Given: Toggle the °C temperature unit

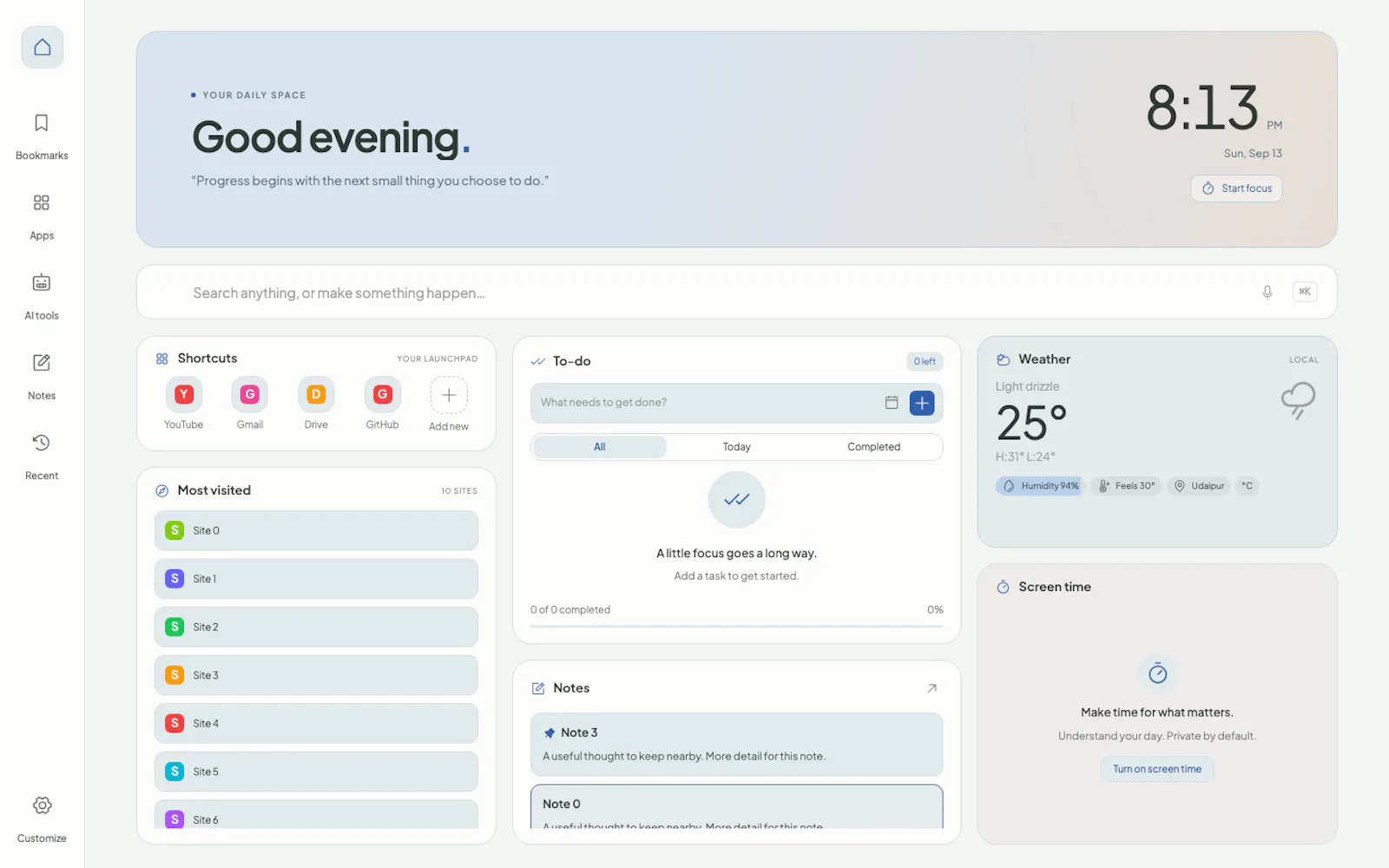Looking at the screenshot, I should click(1247, 486).
